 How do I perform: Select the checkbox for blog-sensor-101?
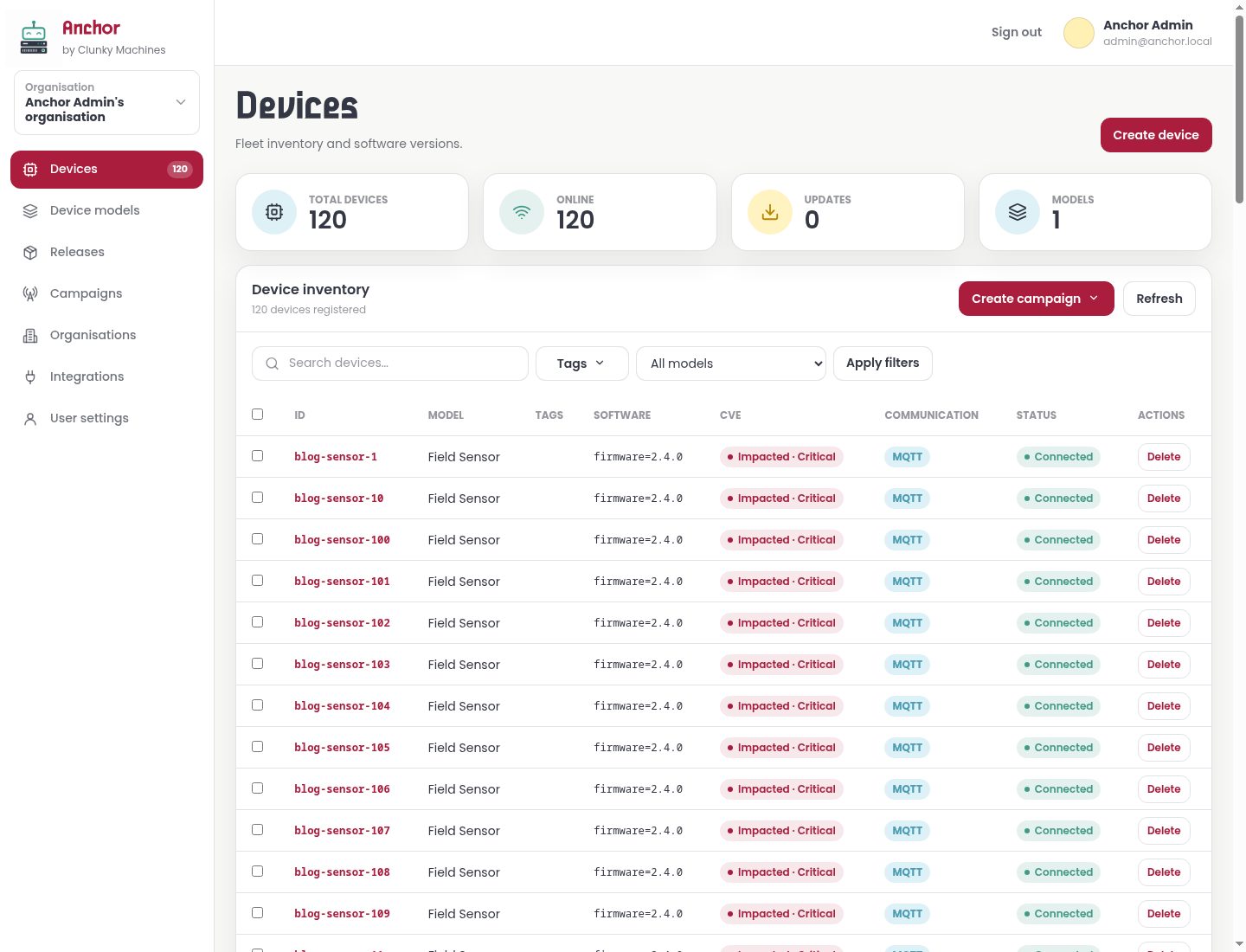tap(257, 581)
